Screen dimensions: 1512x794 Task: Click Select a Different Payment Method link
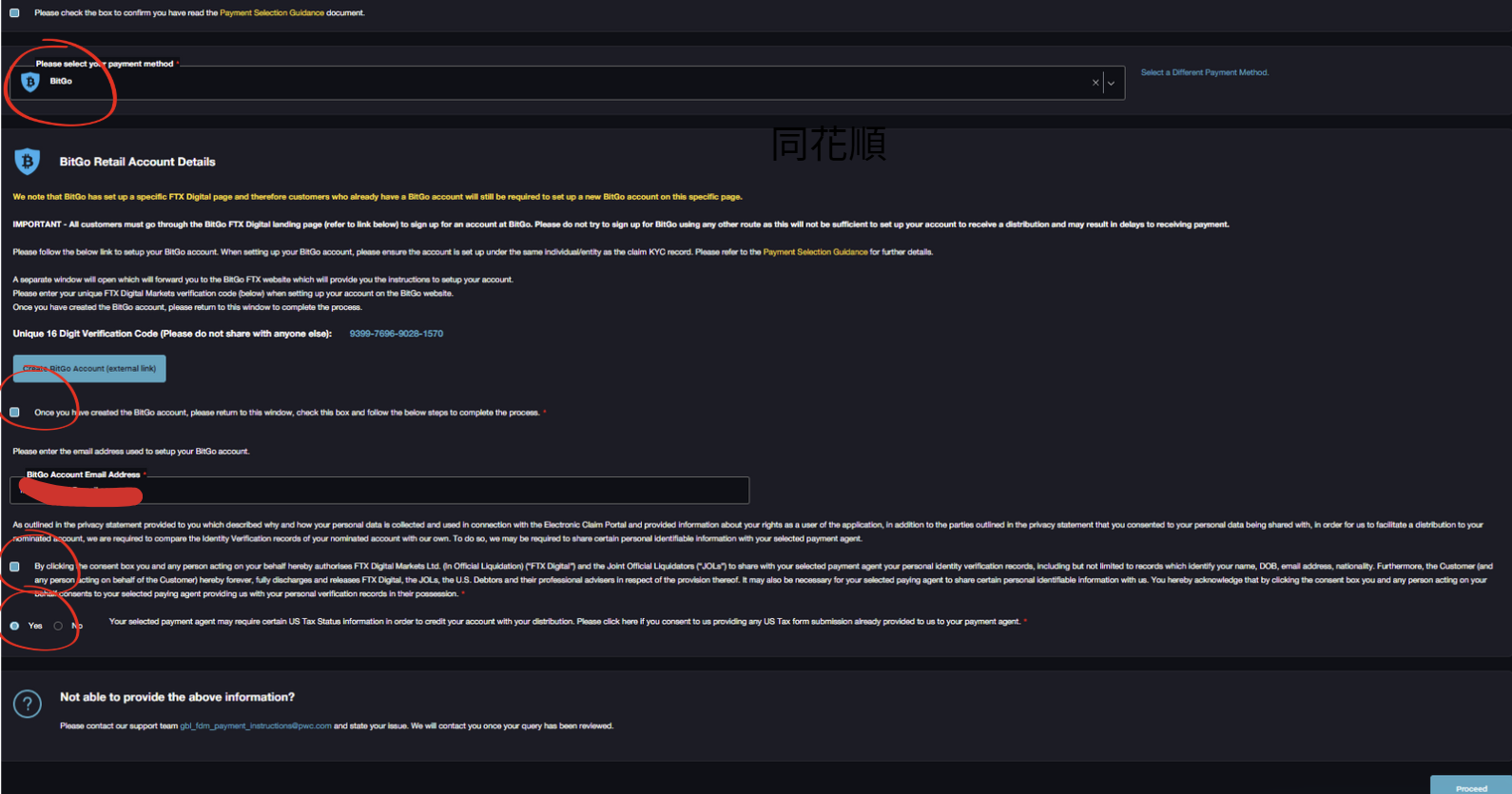pos(1204,72)
